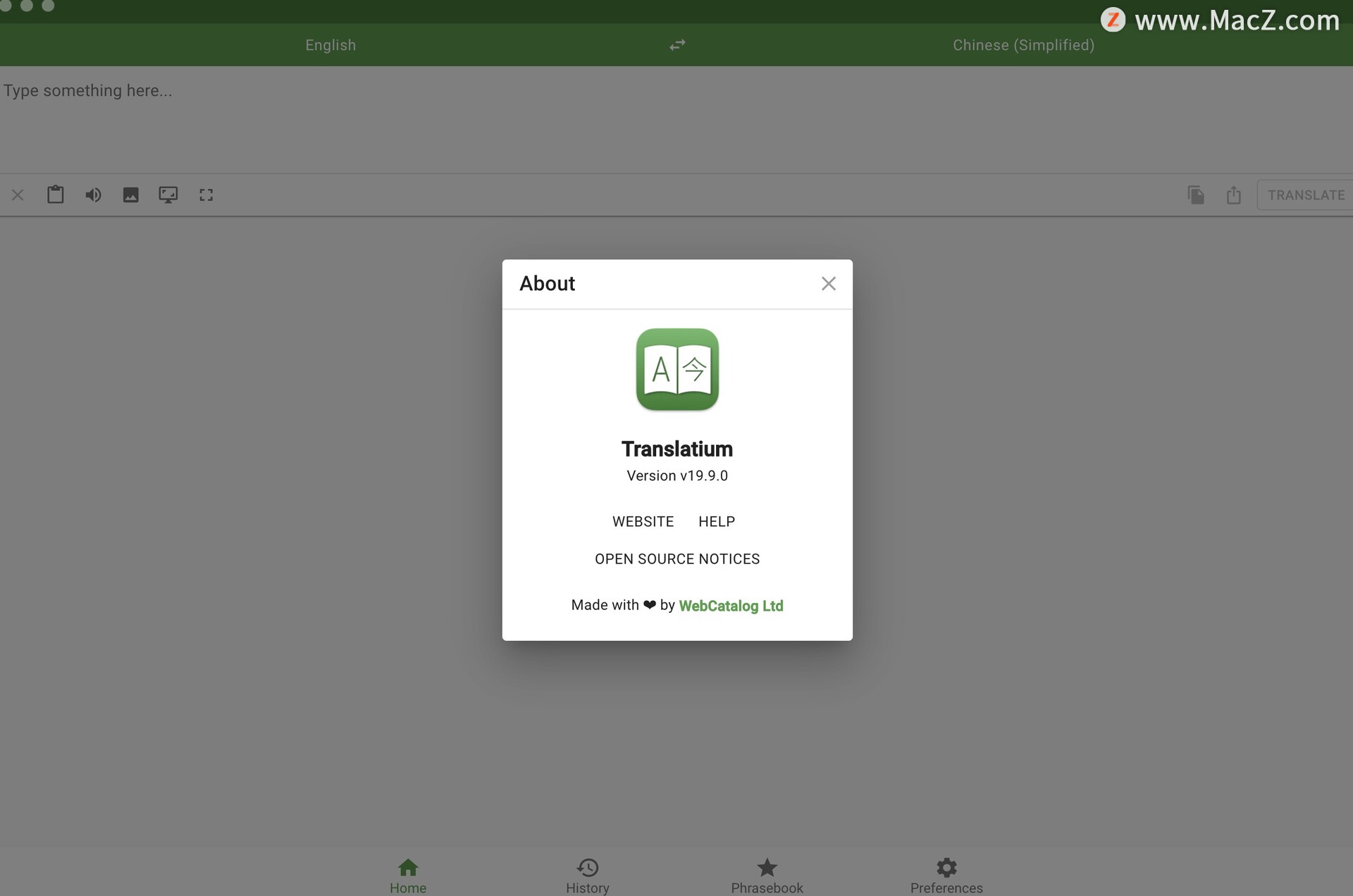Viewport: 1353px width, 896px height.
Task: Paste from clipboard using the clipboard icon
Action: point(56,194)
